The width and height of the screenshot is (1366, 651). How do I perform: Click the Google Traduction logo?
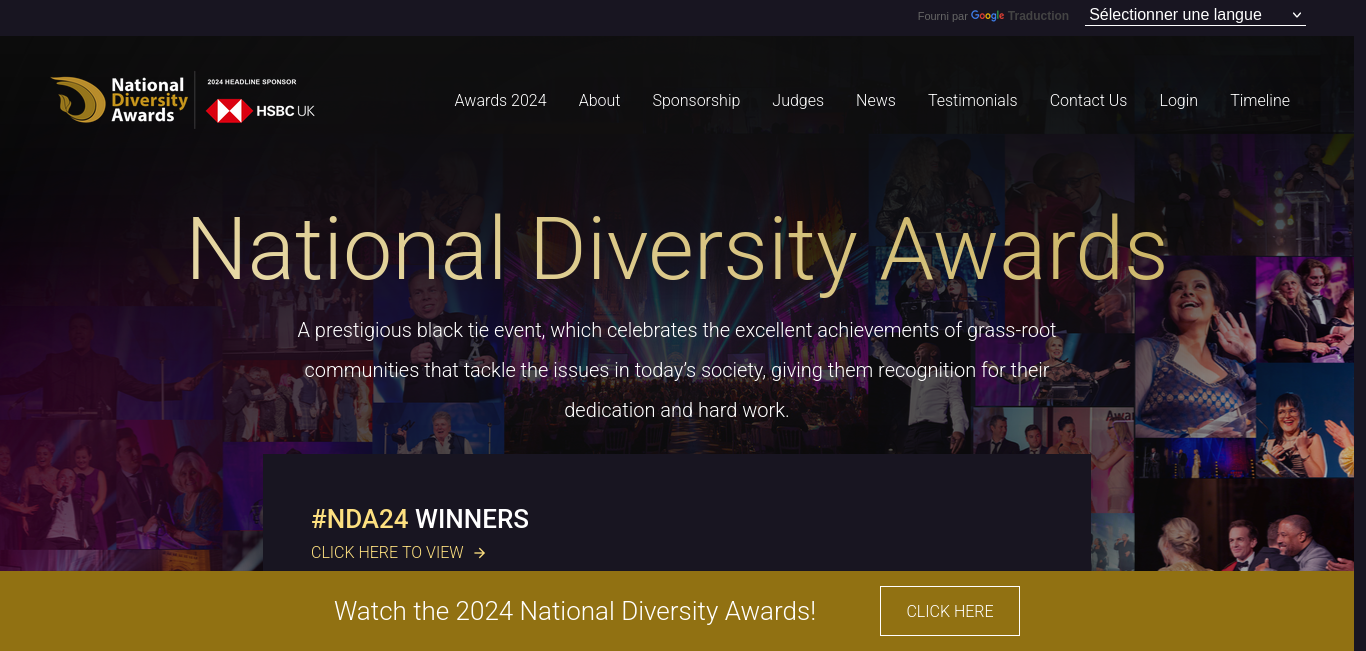(x=1020, y=16)
